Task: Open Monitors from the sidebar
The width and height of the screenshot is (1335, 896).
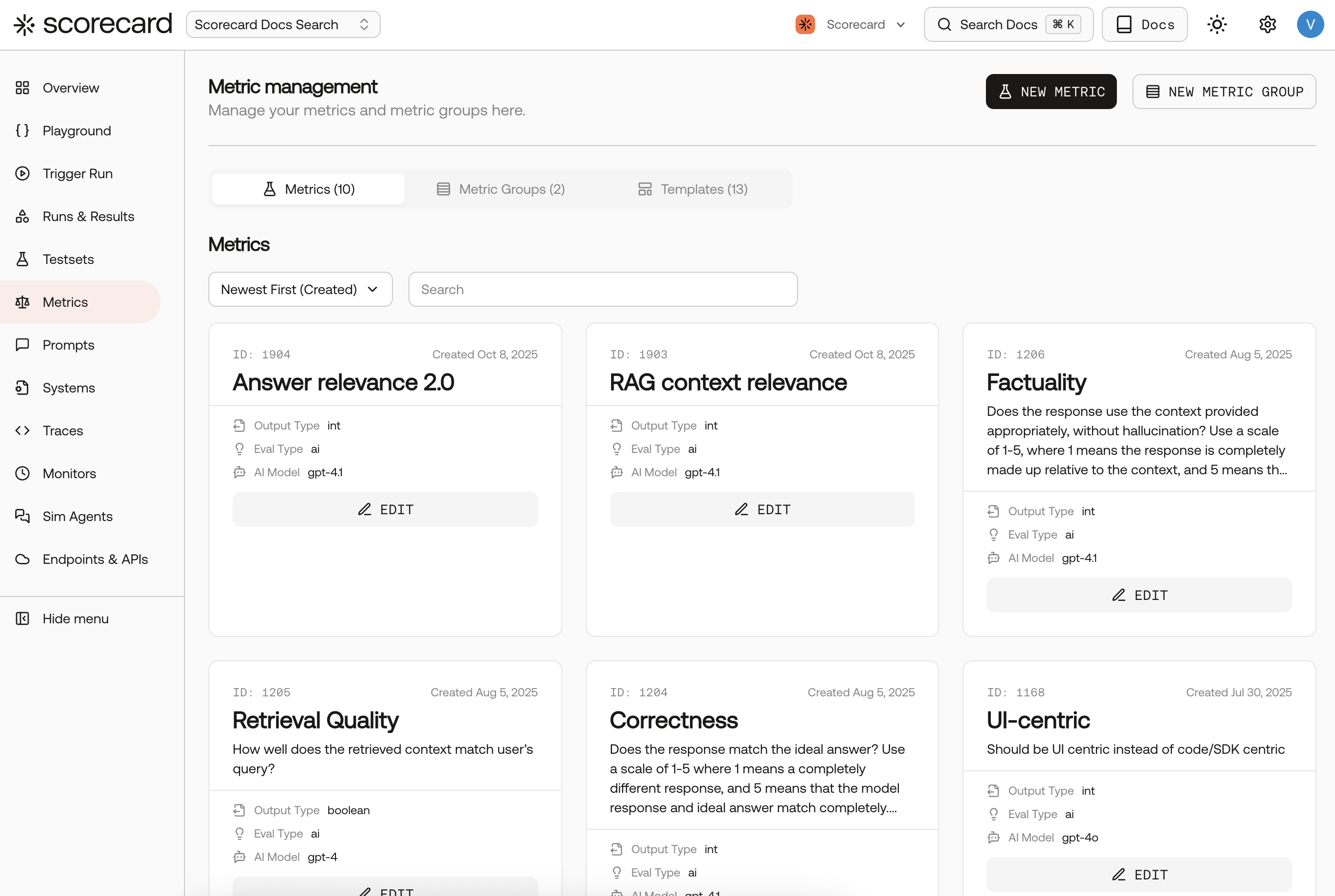Action: [x=69, y=473]
